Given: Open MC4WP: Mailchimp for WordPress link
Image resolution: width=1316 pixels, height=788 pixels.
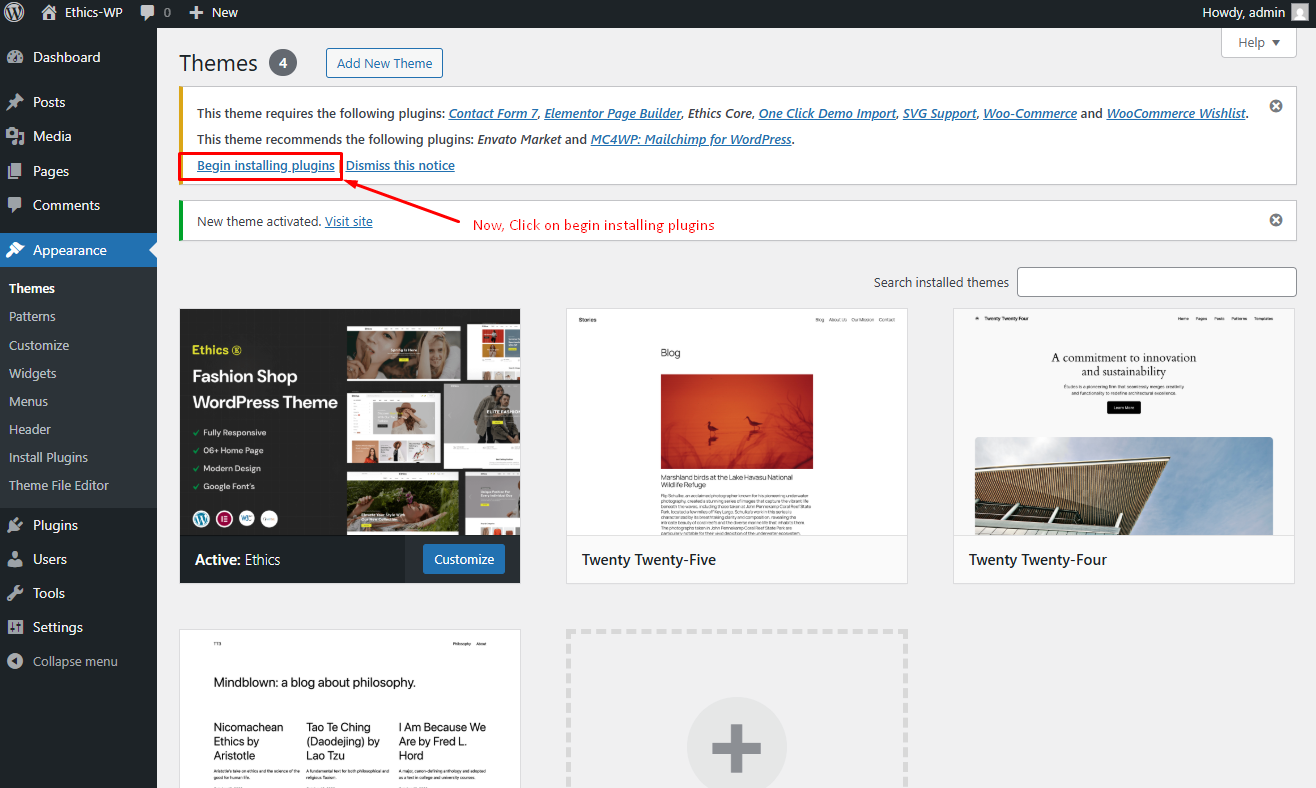Looking at the screenshot, I should pos(691,139).
